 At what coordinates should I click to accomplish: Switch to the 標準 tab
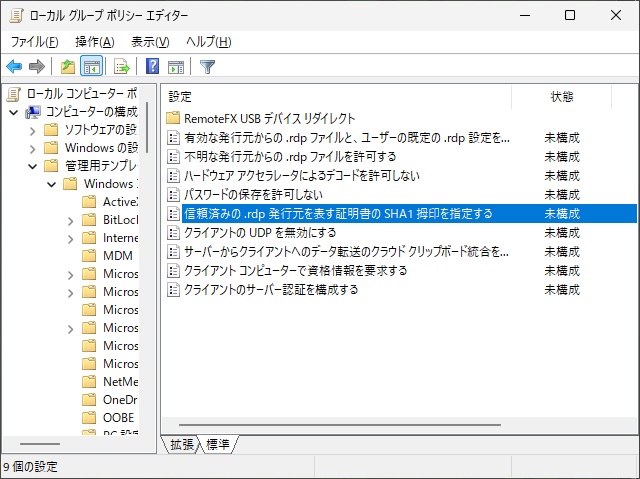218,444
